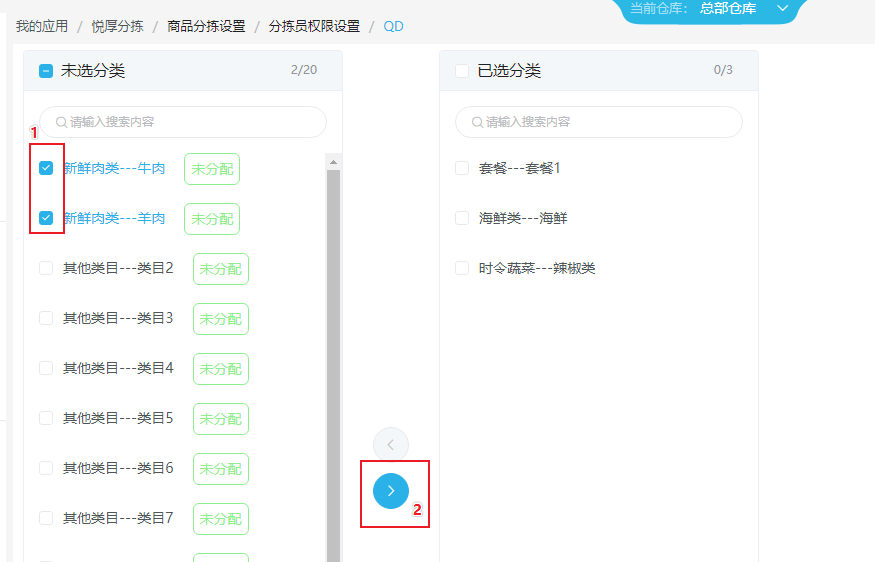Click the 其他类目---类目5 label
875x562 pixels.
pos(118,418)
